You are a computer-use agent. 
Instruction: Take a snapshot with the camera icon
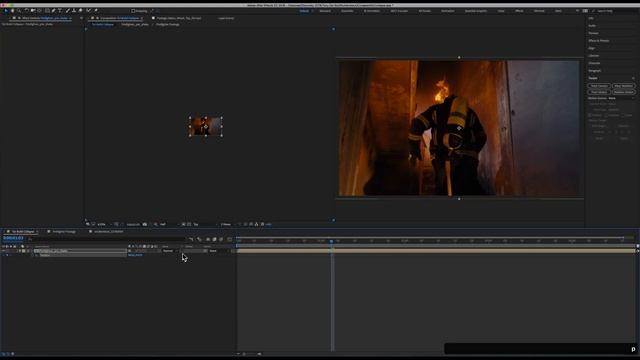(144, 224)
